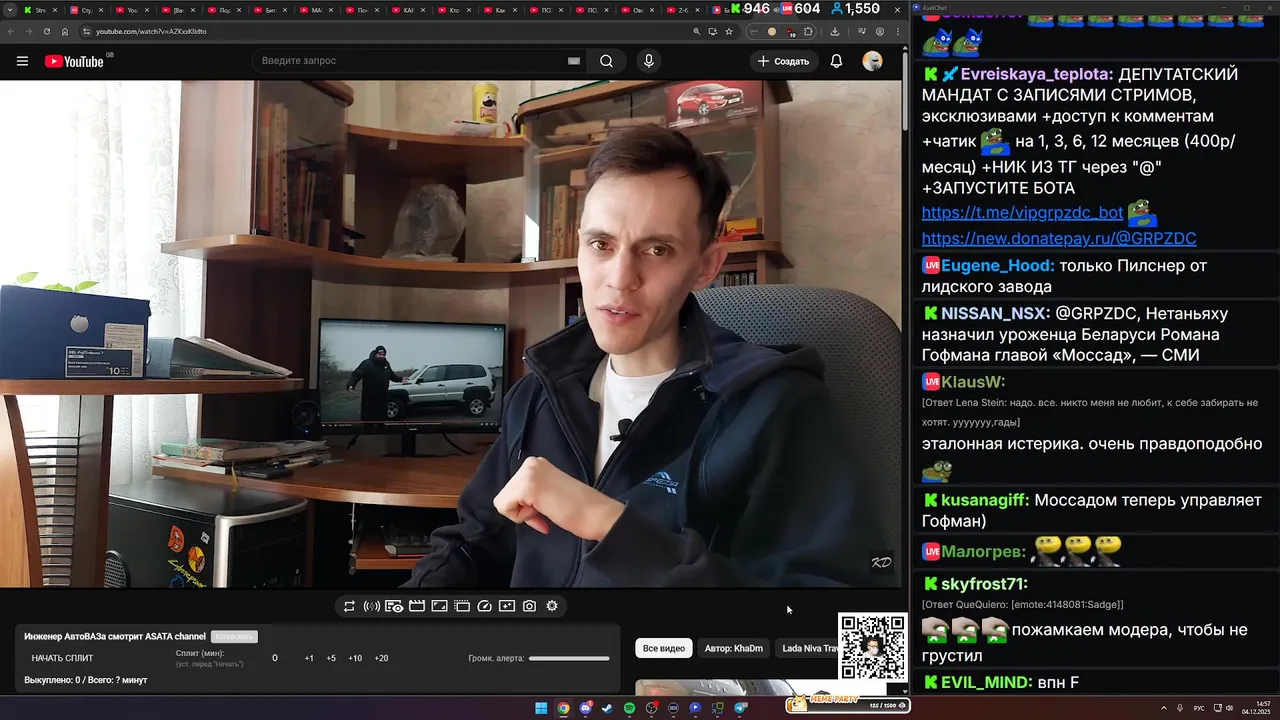Toggle the dotted-window icon in player toolbar
The height and width of the screenshot is (720, 1280).
click(462, 606)
